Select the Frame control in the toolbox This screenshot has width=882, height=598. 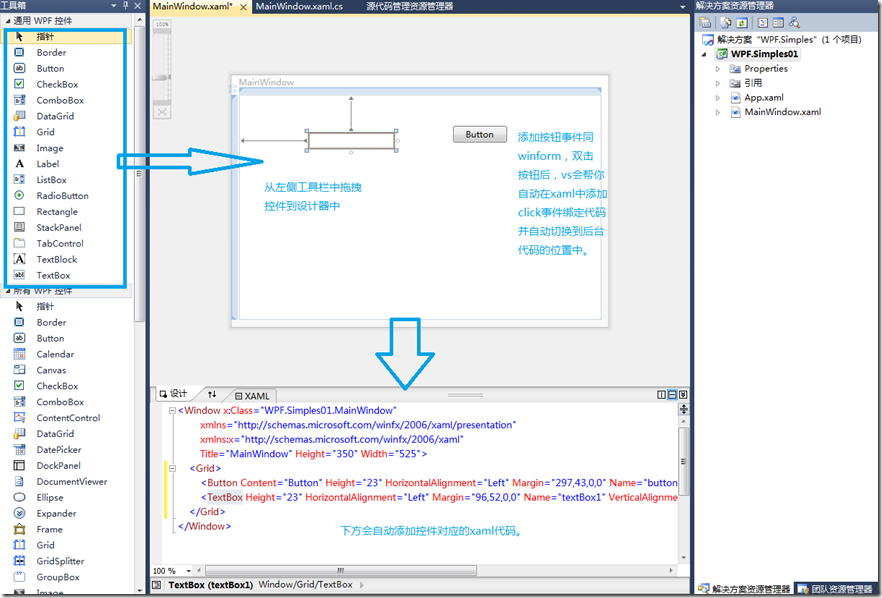[68, 529]
